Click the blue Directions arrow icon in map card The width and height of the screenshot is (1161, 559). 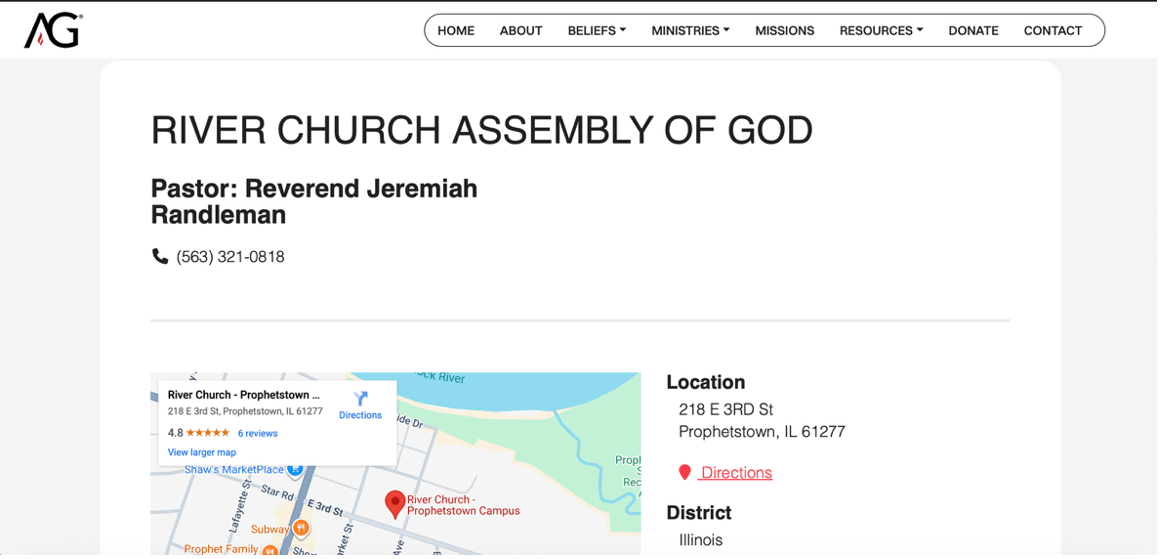[x=361, y=398]
